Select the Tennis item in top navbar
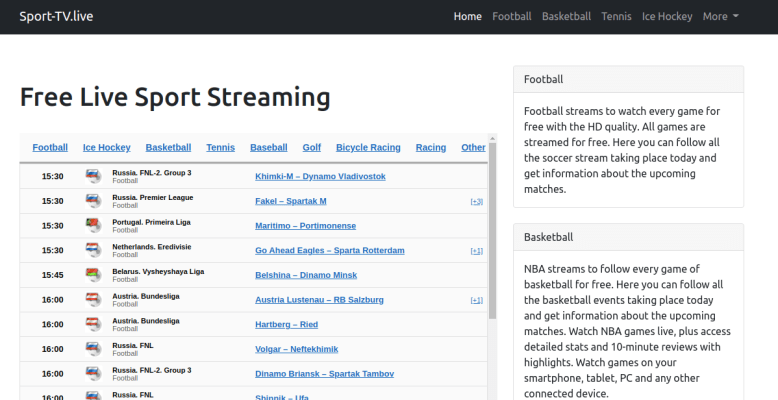The width and height of the screenshot is (778, 400). 616,16
